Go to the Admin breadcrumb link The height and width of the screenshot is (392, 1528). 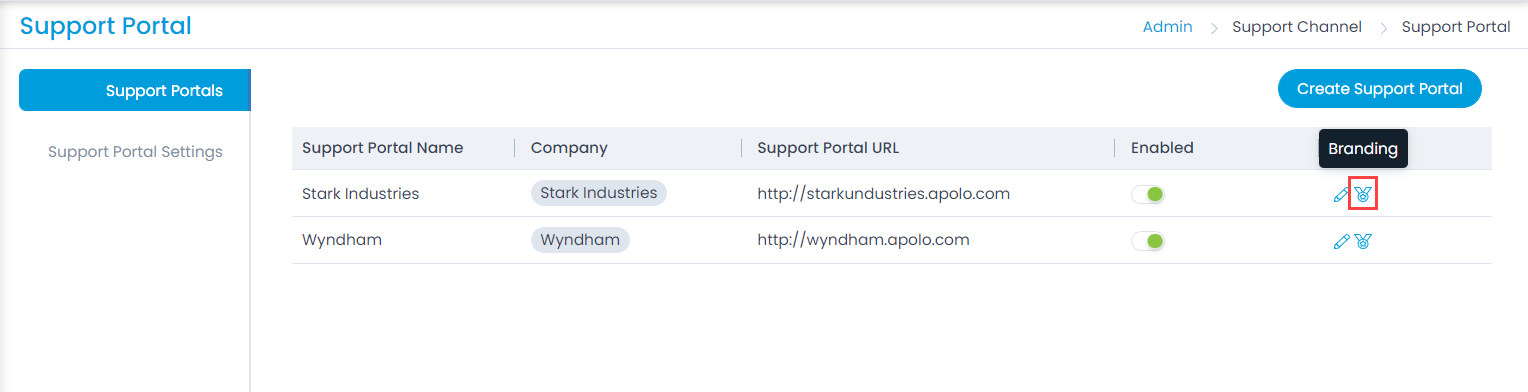pos(1167,27)
